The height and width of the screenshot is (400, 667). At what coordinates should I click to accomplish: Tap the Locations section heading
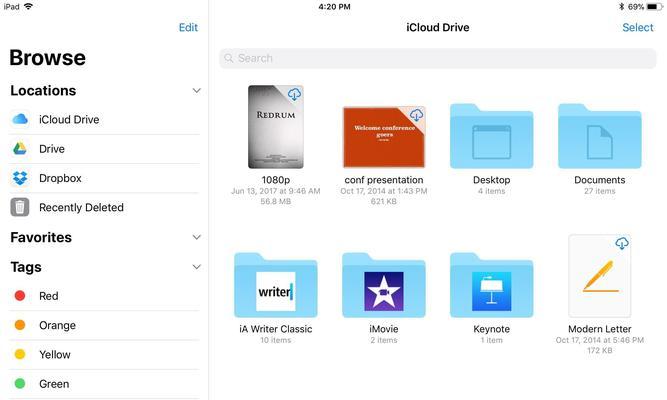[43, 91]
